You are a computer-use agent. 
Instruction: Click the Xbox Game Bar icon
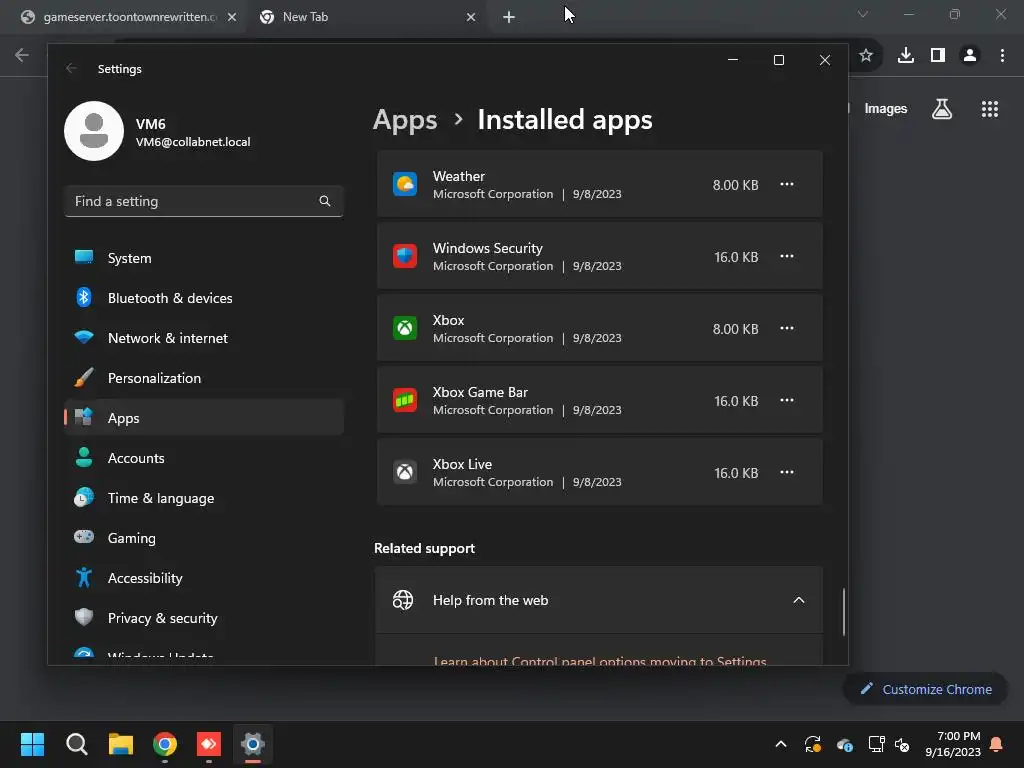(x=405, y=400)
